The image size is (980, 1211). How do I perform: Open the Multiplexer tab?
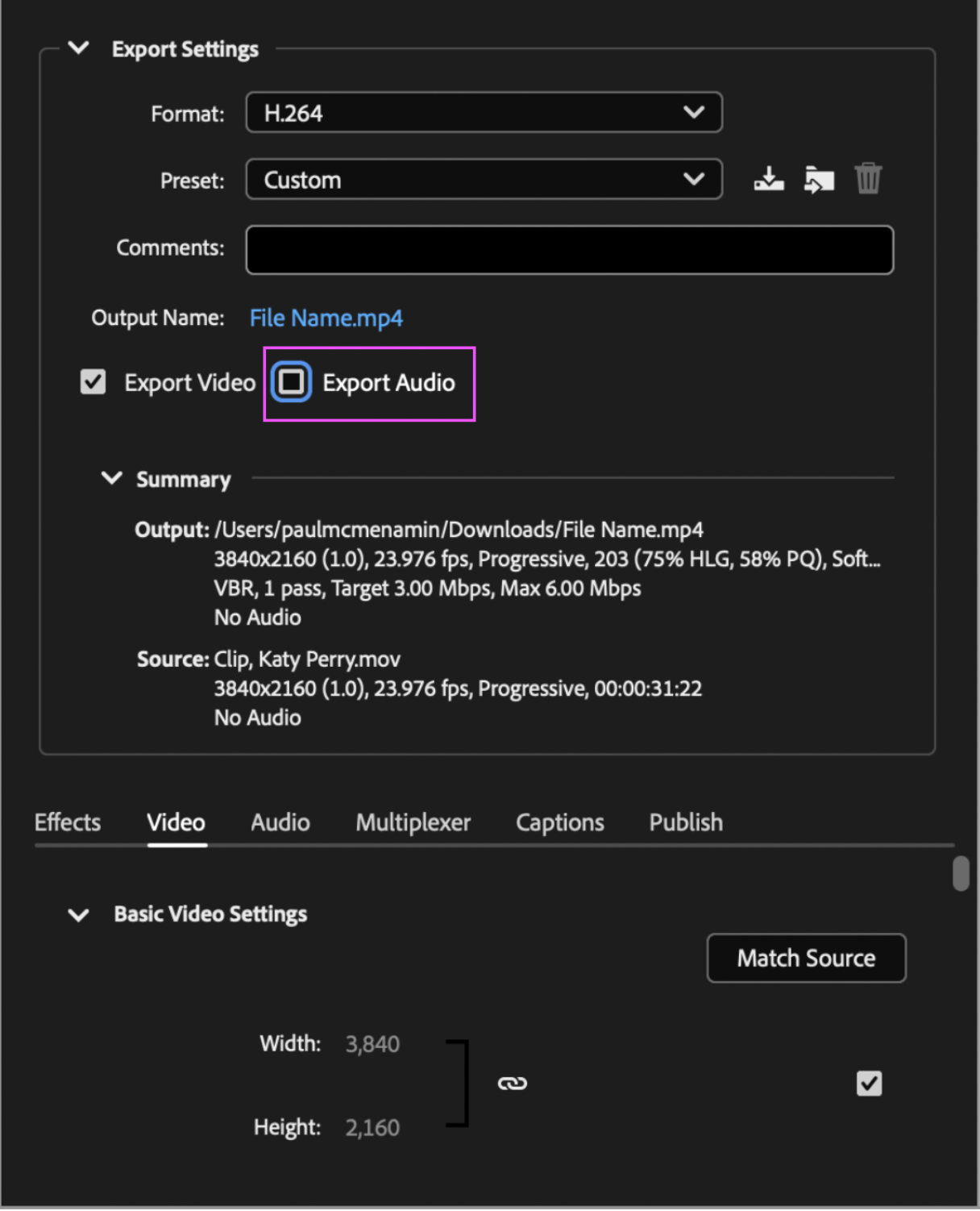413,822
